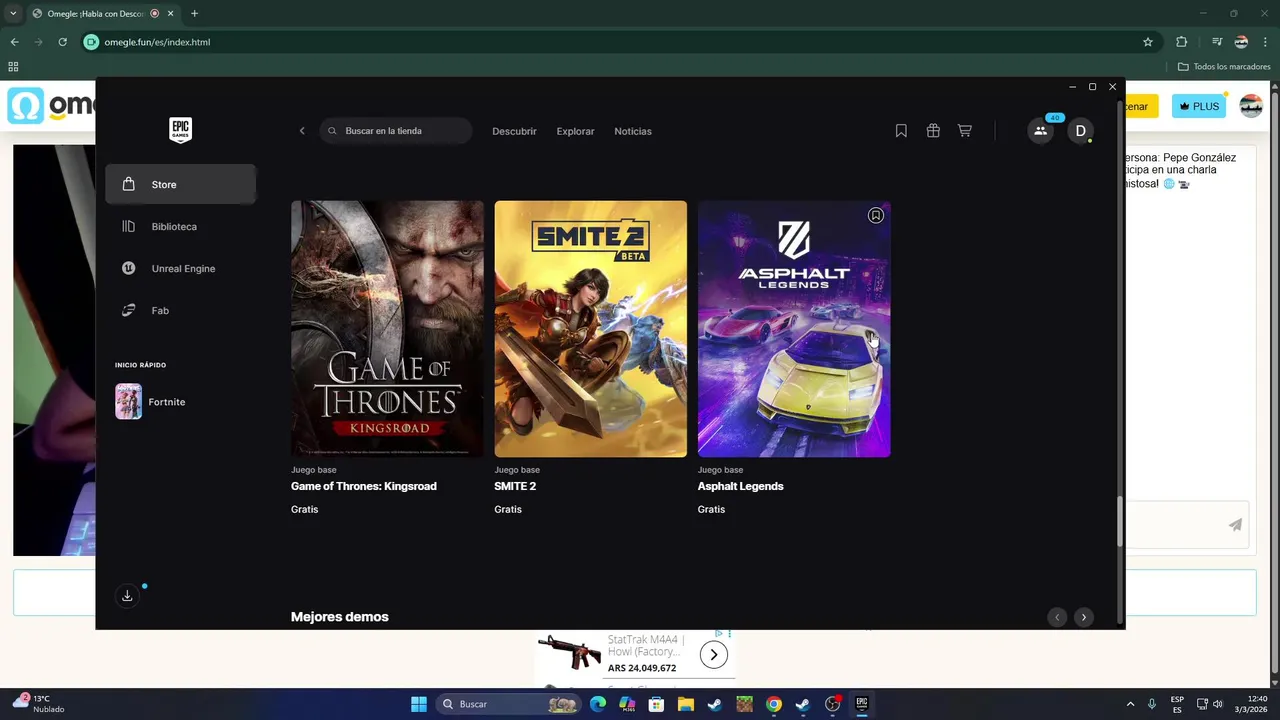This screenshot has width=1280, height=720.
Task: Open Chrome three-dot menu
Action: click(1265, 42)
